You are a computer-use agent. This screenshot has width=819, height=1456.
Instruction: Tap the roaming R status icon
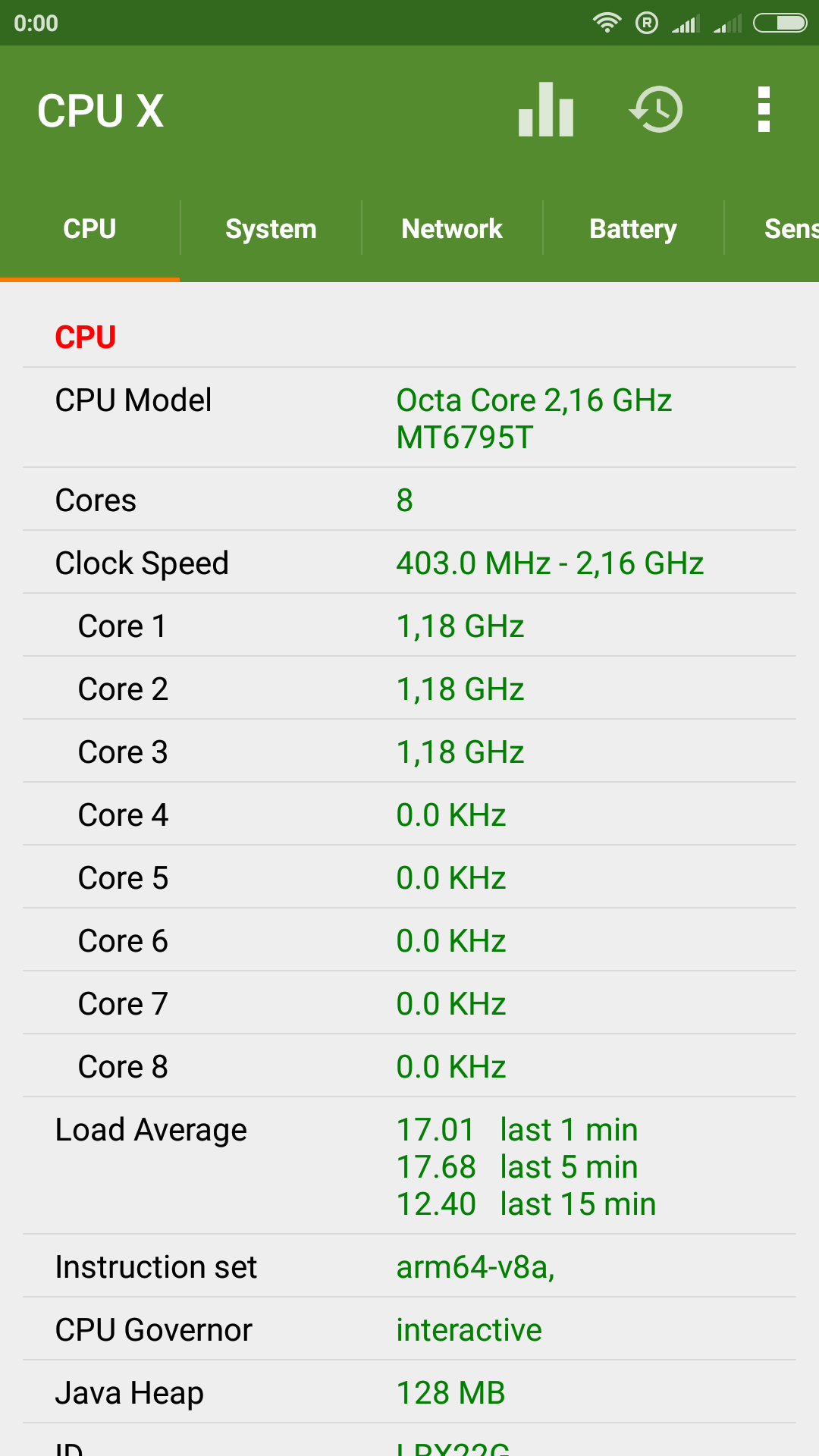pyautogui.click(x=647, y=23)
